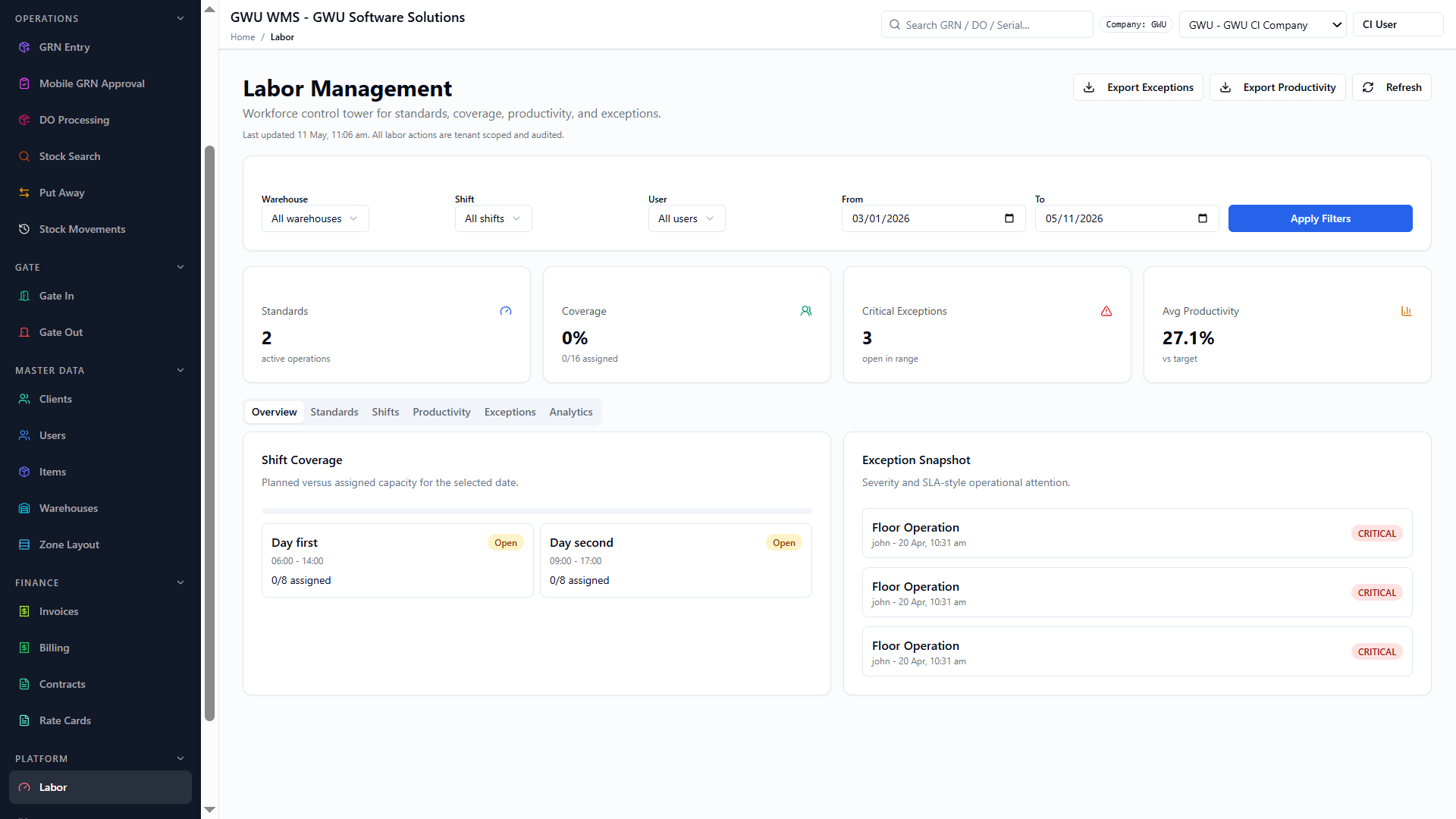Click the refresh arrows icon
The width and height of the screenshot is (1456, 819).
click(x=1368, y=87)
